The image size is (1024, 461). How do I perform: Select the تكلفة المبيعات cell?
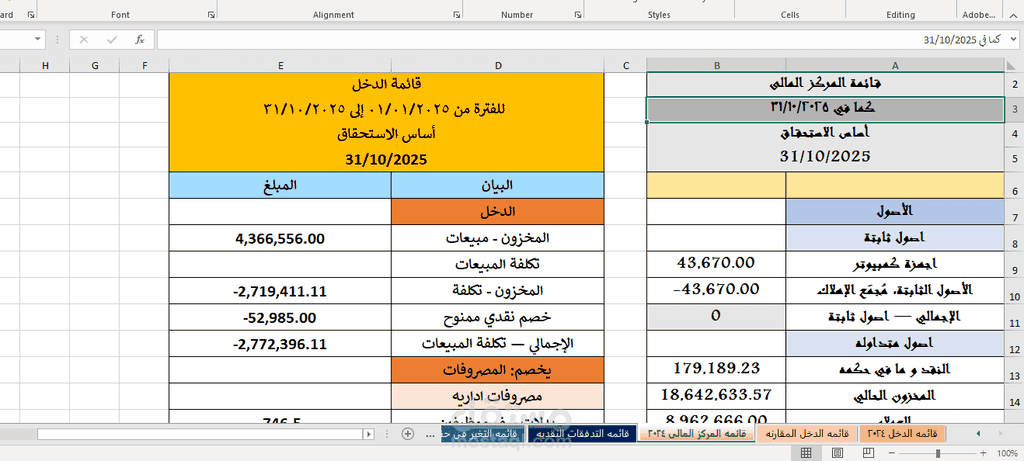click(x=498, y=264)
